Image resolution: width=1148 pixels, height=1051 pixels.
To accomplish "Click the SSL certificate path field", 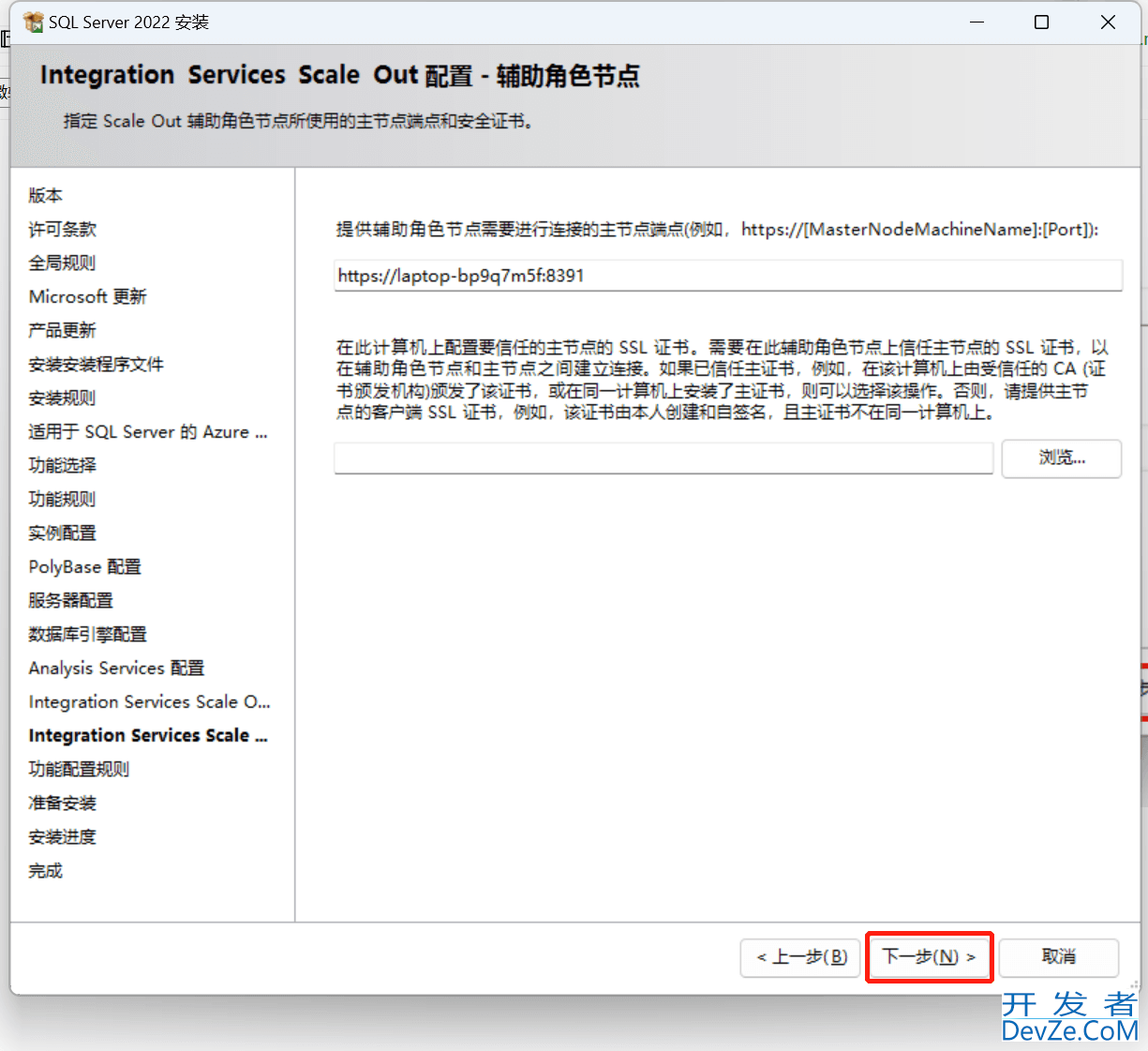I will (x=663, y=458).
